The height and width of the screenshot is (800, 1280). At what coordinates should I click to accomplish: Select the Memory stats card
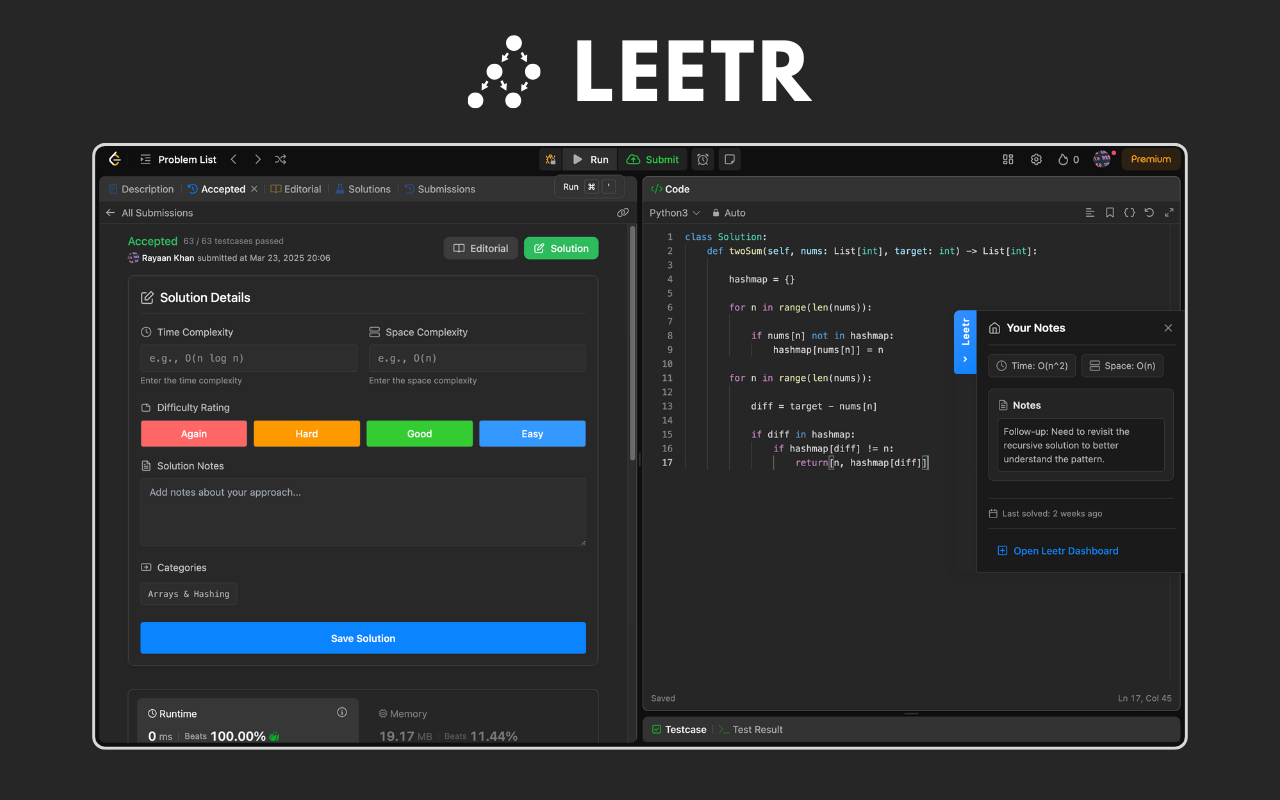pos(477,722)
